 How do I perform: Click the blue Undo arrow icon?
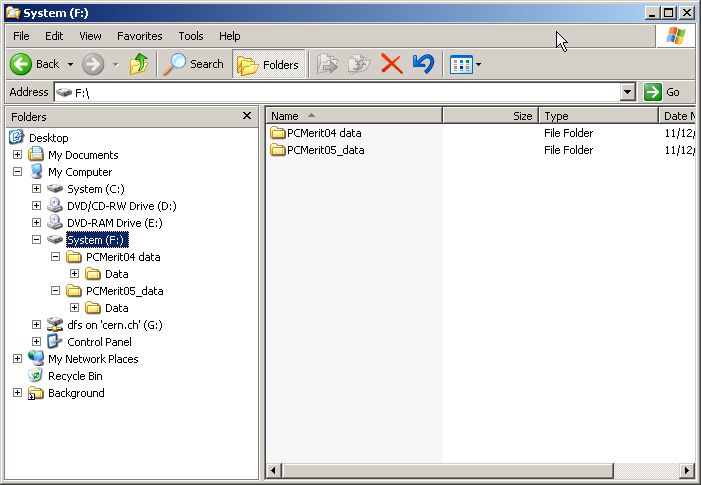(x=423, y=64)
